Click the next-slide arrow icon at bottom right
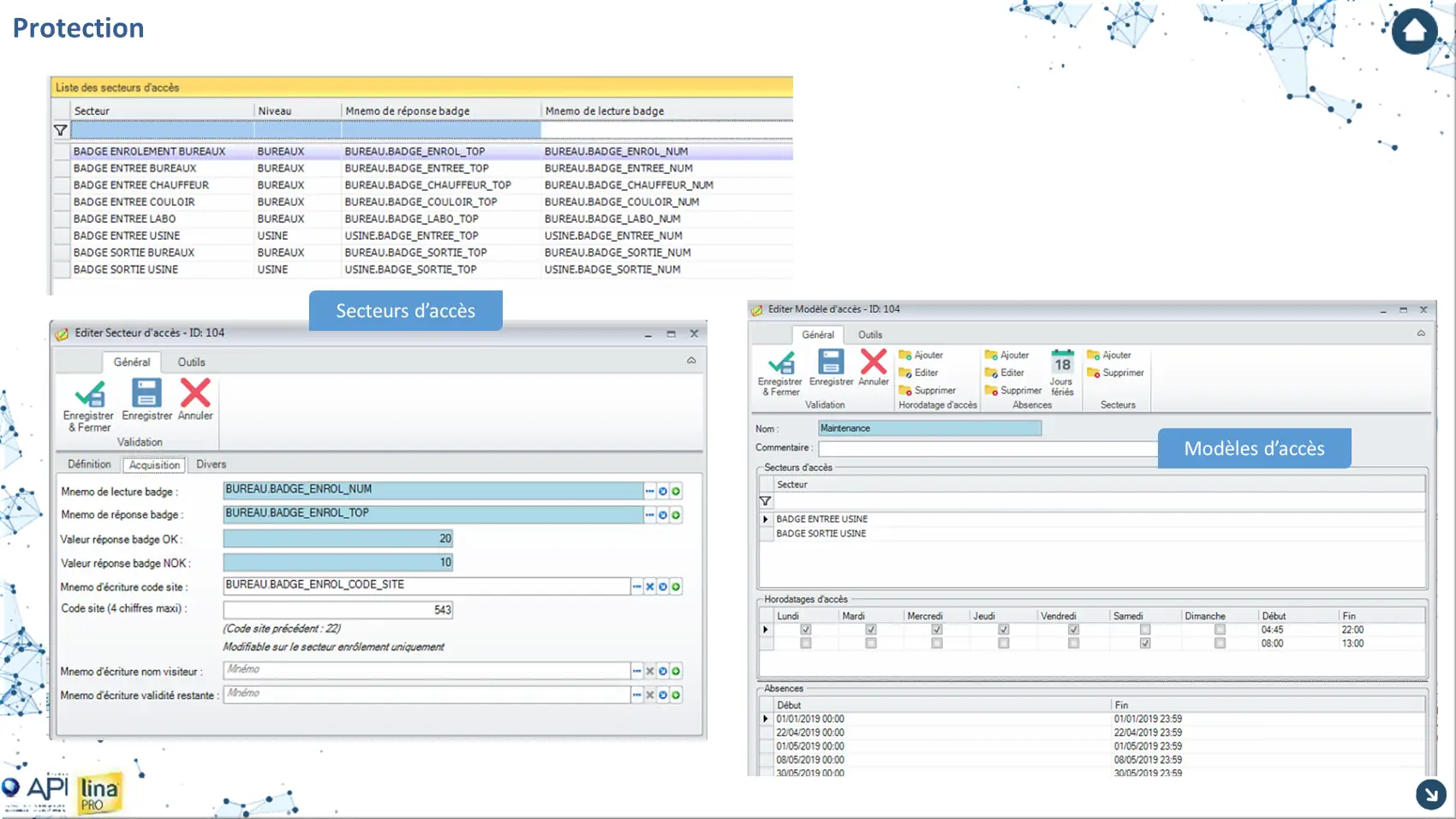 click(x=1430, y=794)
